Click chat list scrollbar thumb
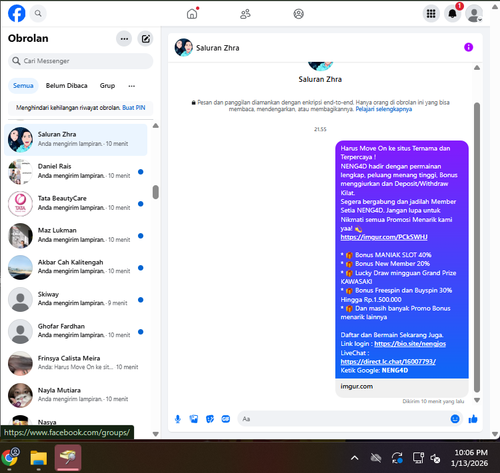 click(x=155, y=192)
